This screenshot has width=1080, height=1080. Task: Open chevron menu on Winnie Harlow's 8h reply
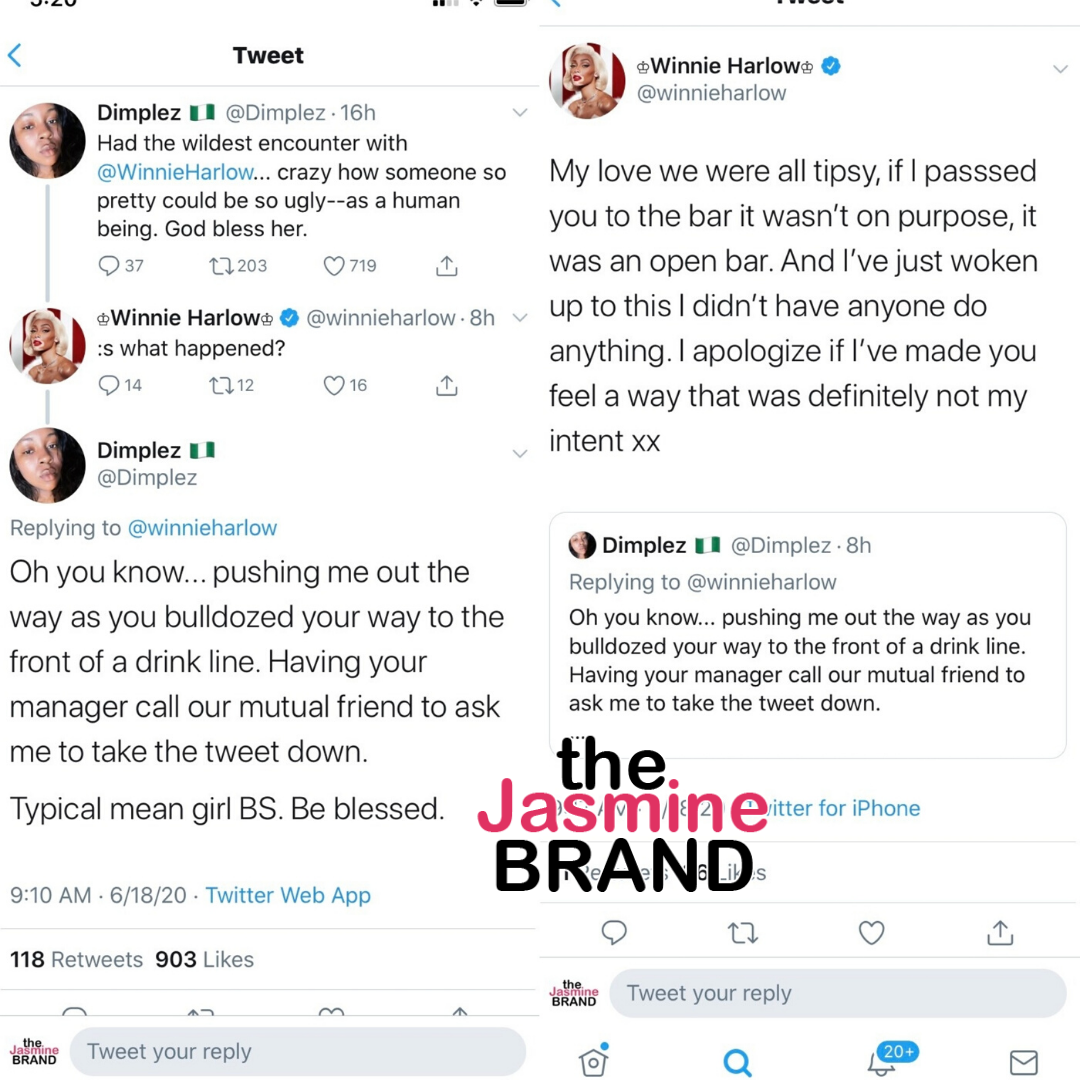pos(519,318)
